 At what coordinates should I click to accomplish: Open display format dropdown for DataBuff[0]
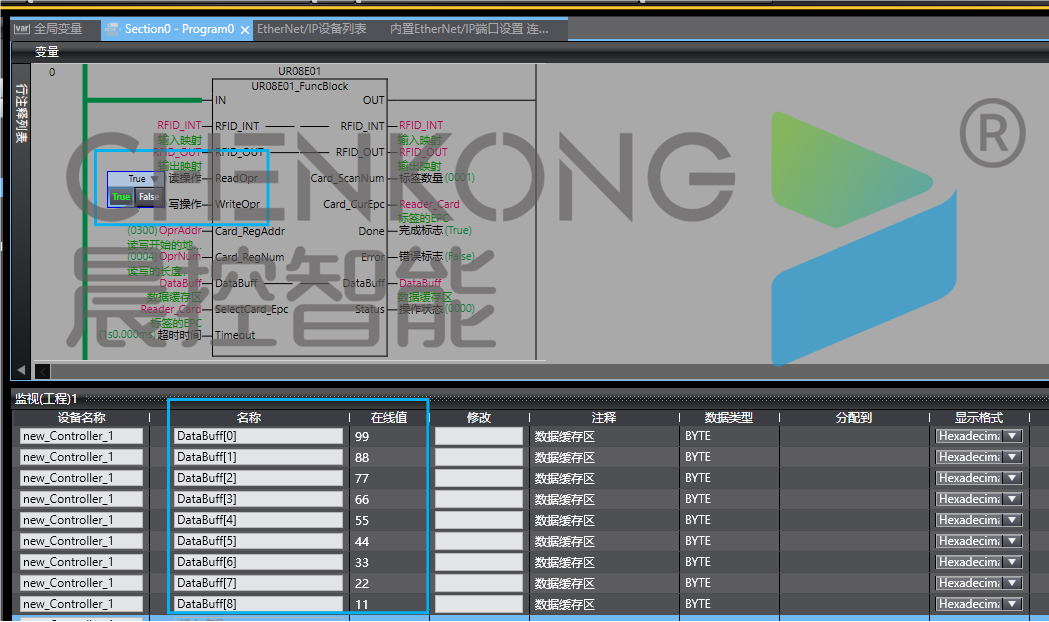tap(1012, 436)
